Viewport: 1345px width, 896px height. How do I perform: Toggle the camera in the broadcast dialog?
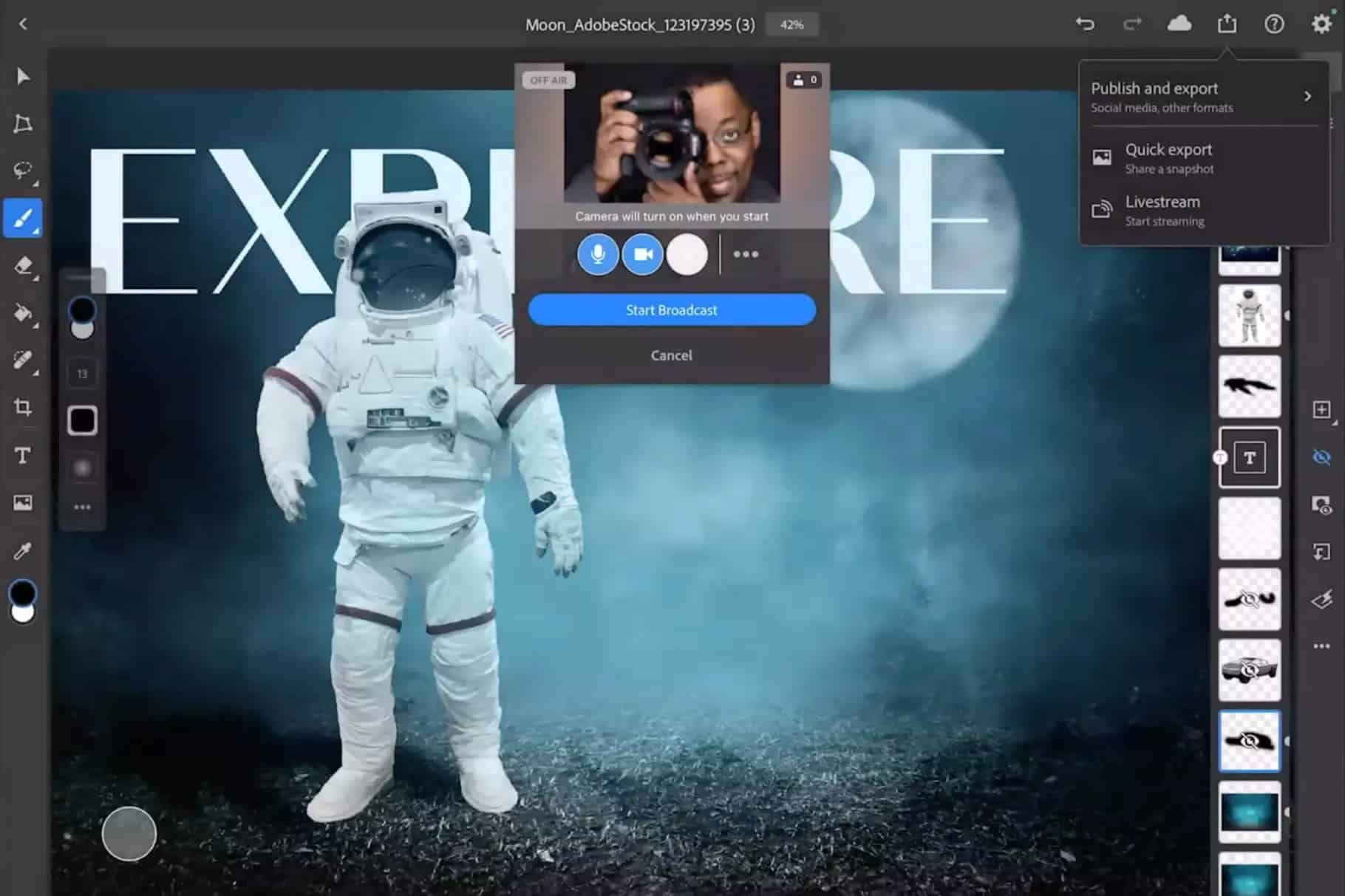[642, 254]
